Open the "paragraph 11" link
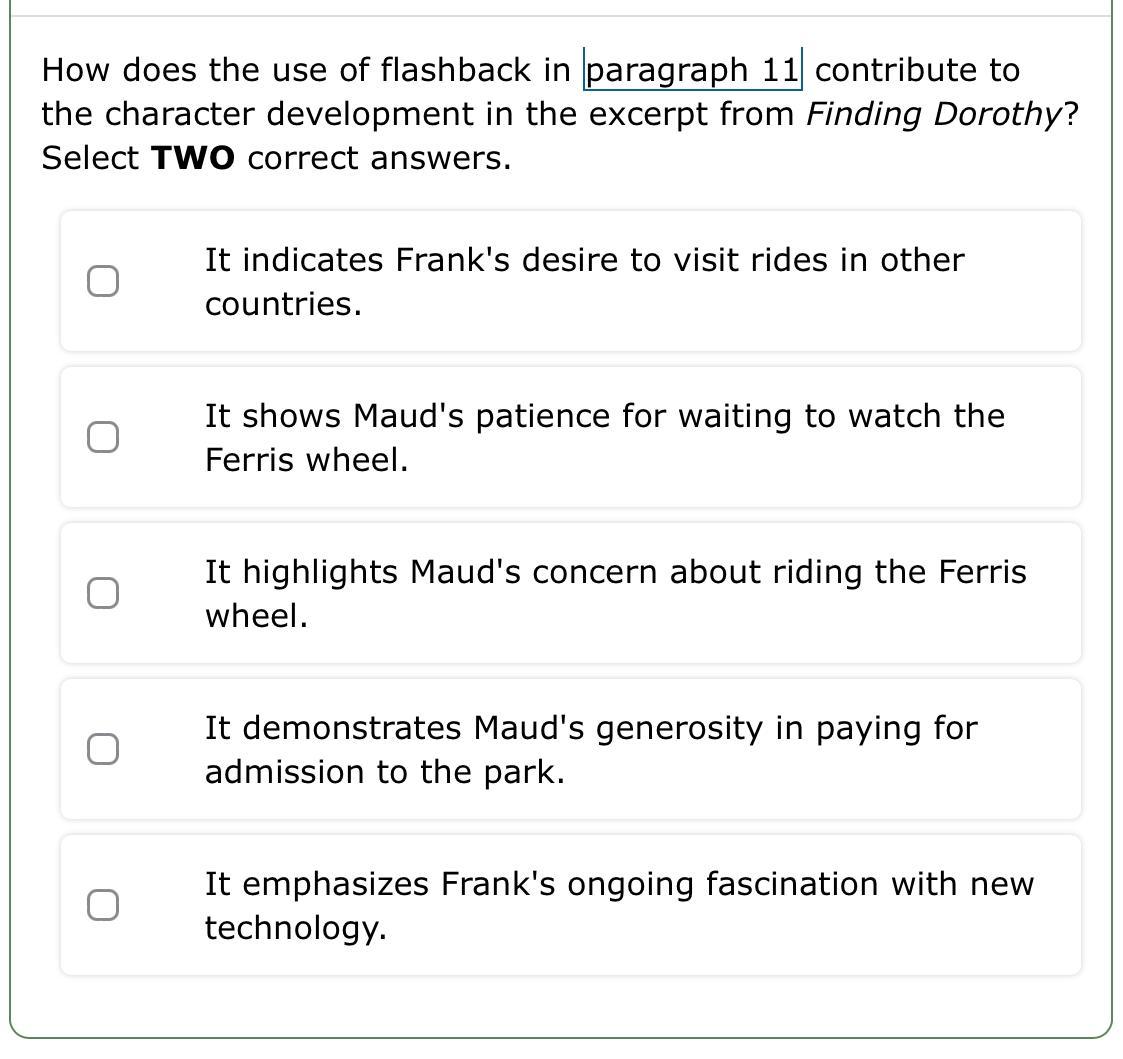Viewport: 1123px width, 1059px height. 692,71
